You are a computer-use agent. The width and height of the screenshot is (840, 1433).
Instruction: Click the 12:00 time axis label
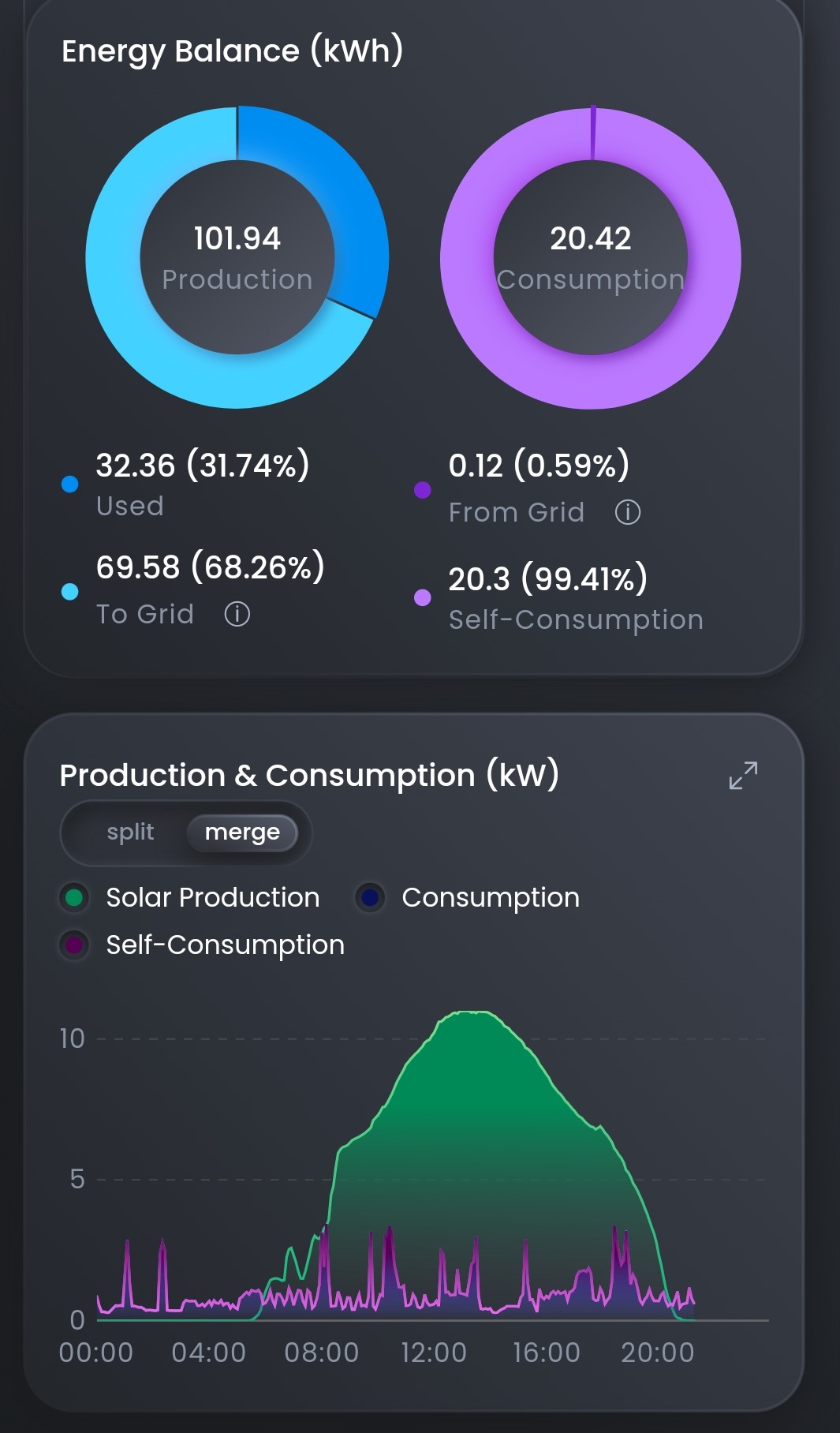pyautogui.click(x=434, y=1353)
